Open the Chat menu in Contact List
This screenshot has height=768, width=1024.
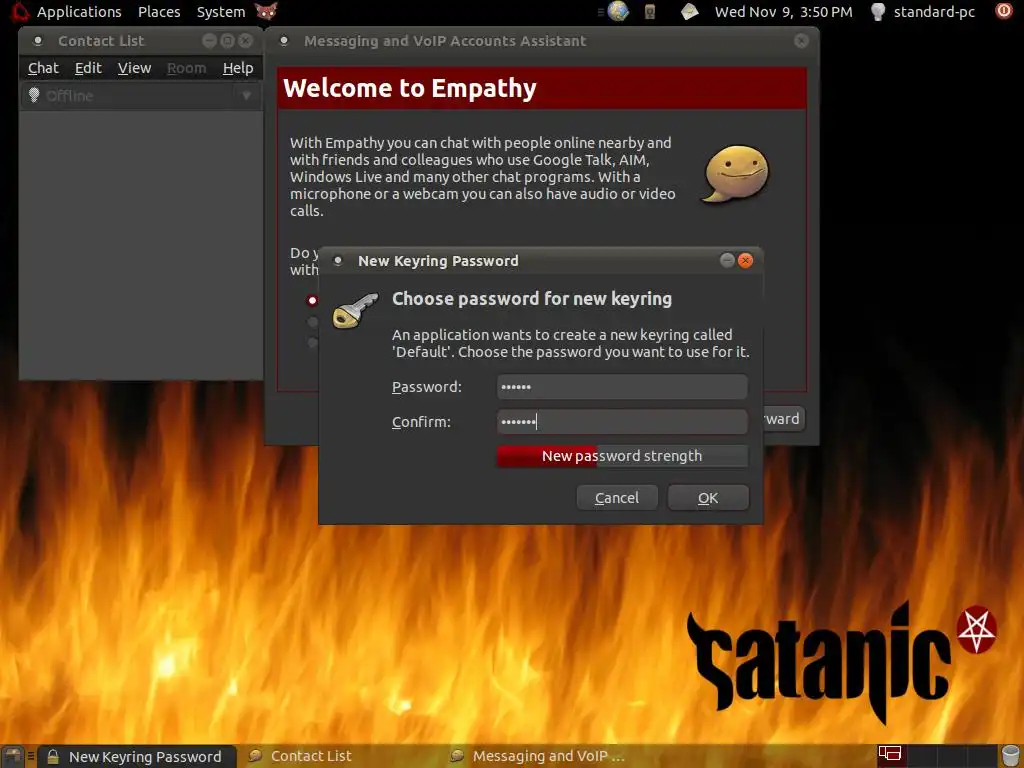click(x=43, y=68)
